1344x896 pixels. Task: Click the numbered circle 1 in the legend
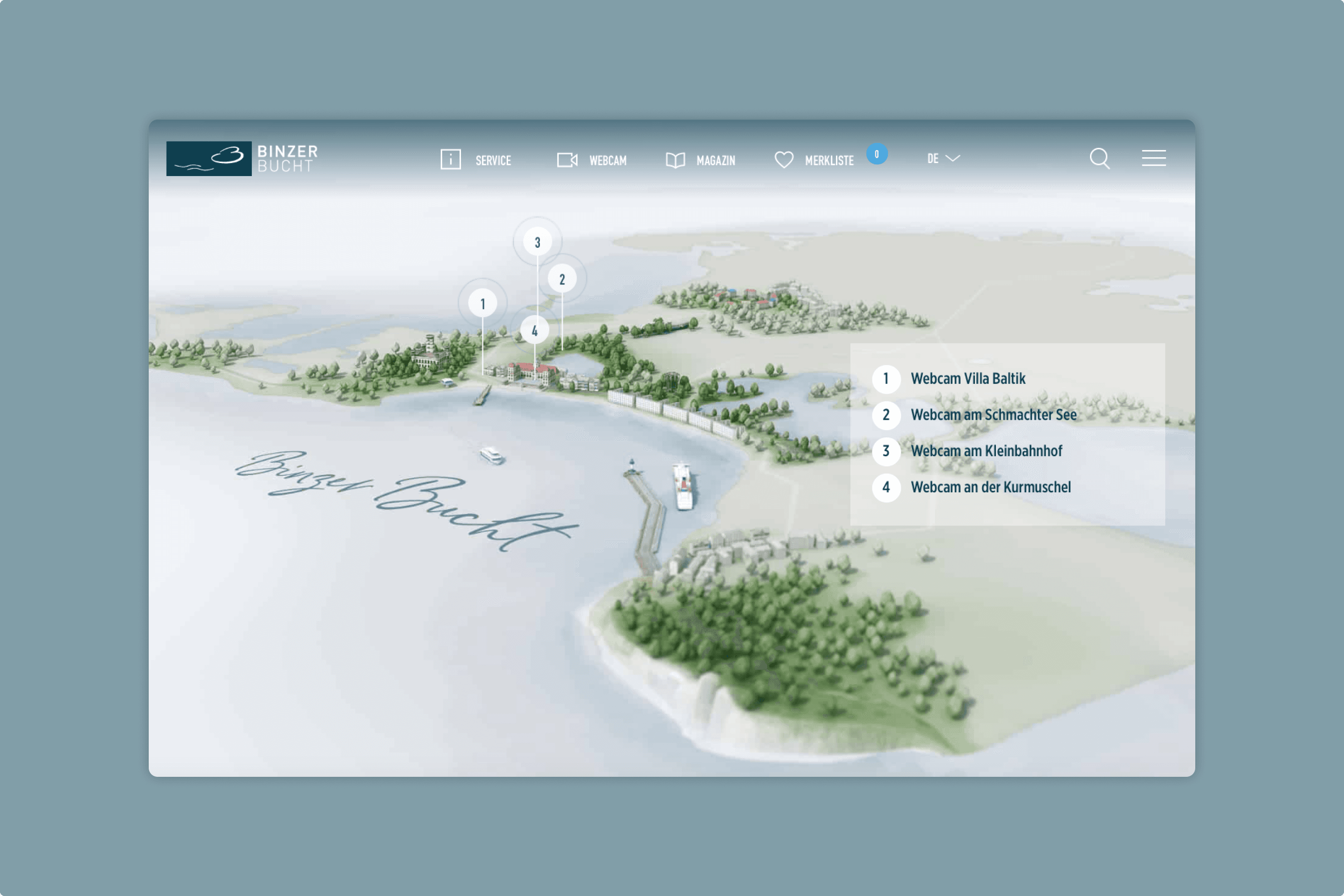886,378
